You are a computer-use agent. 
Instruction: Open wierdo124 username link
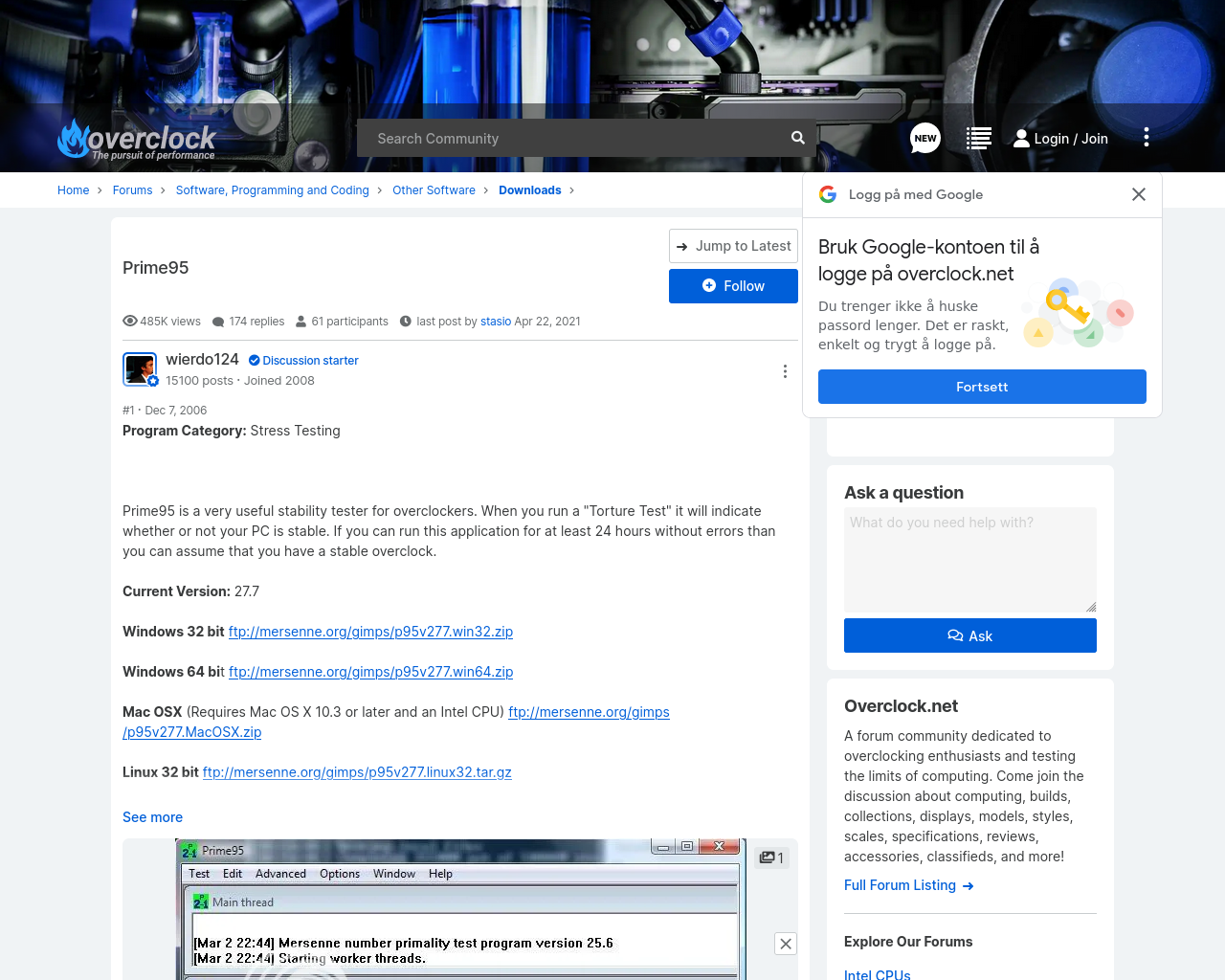(x=202, y=359)
